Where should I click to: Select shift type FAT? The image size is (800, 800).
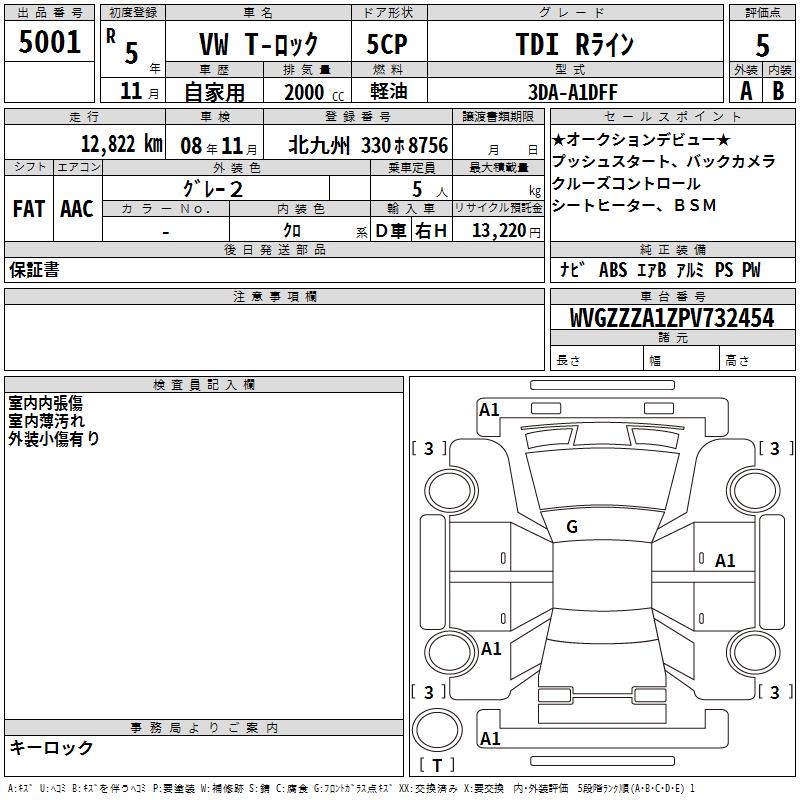[29, 209]
